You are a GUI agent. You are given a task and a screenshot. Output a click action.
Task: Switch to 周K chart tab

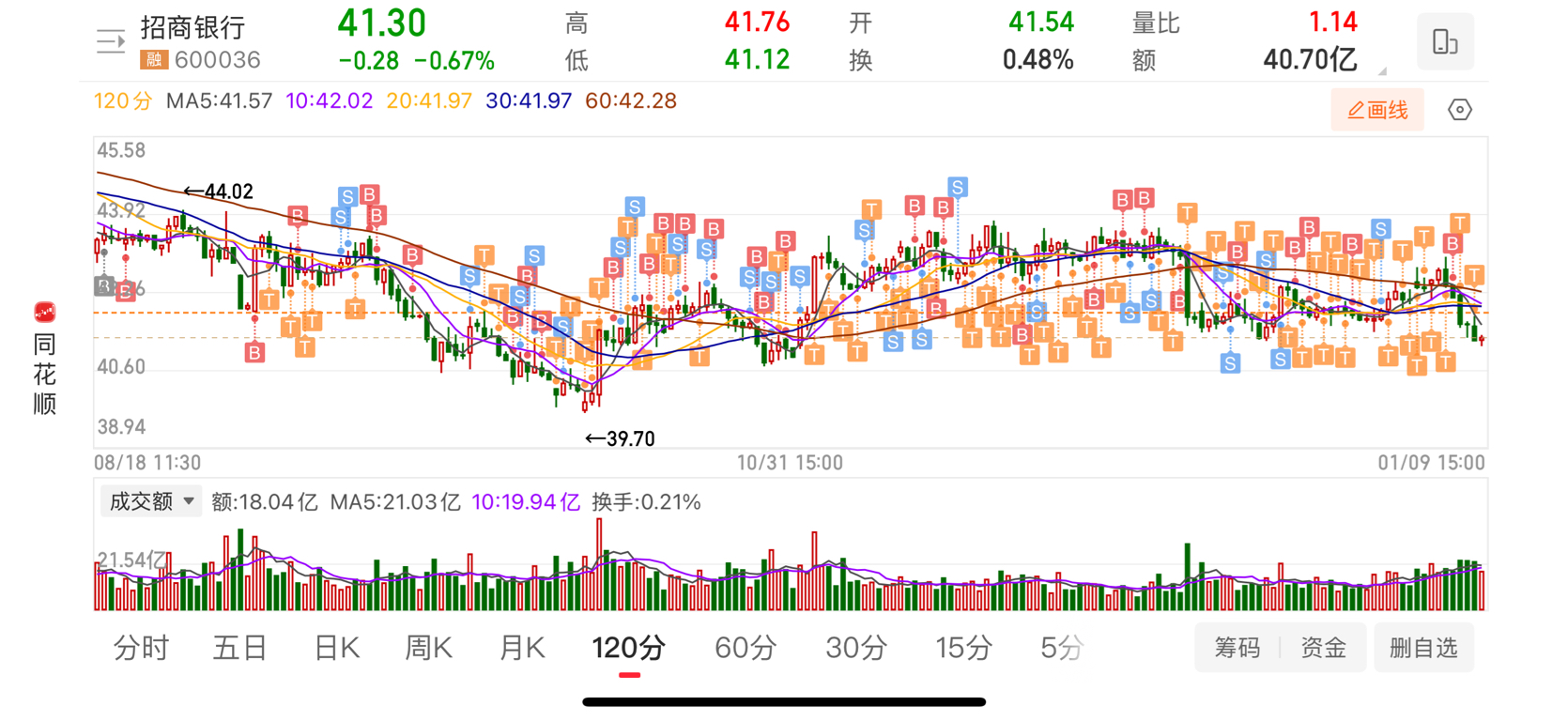pyautogui.click(x=428, y=648)
